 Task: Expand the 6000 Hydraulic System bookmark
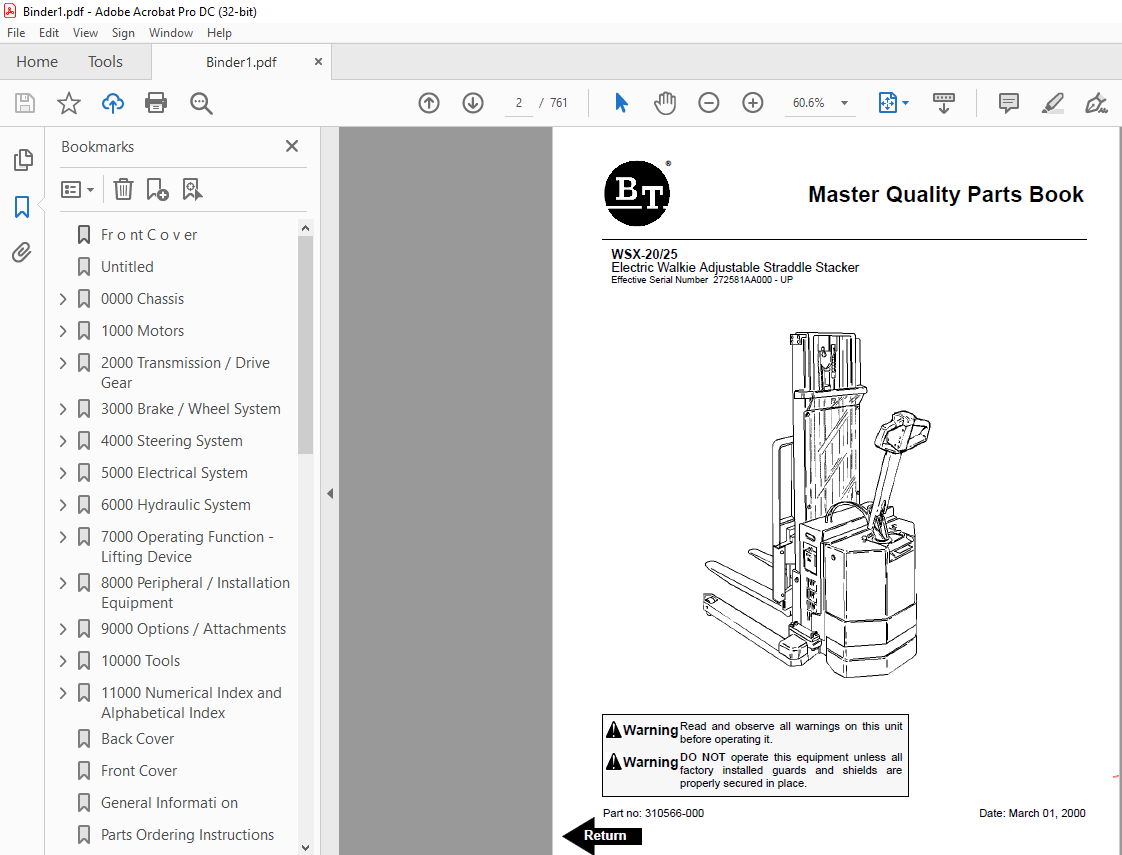point(63,505)
